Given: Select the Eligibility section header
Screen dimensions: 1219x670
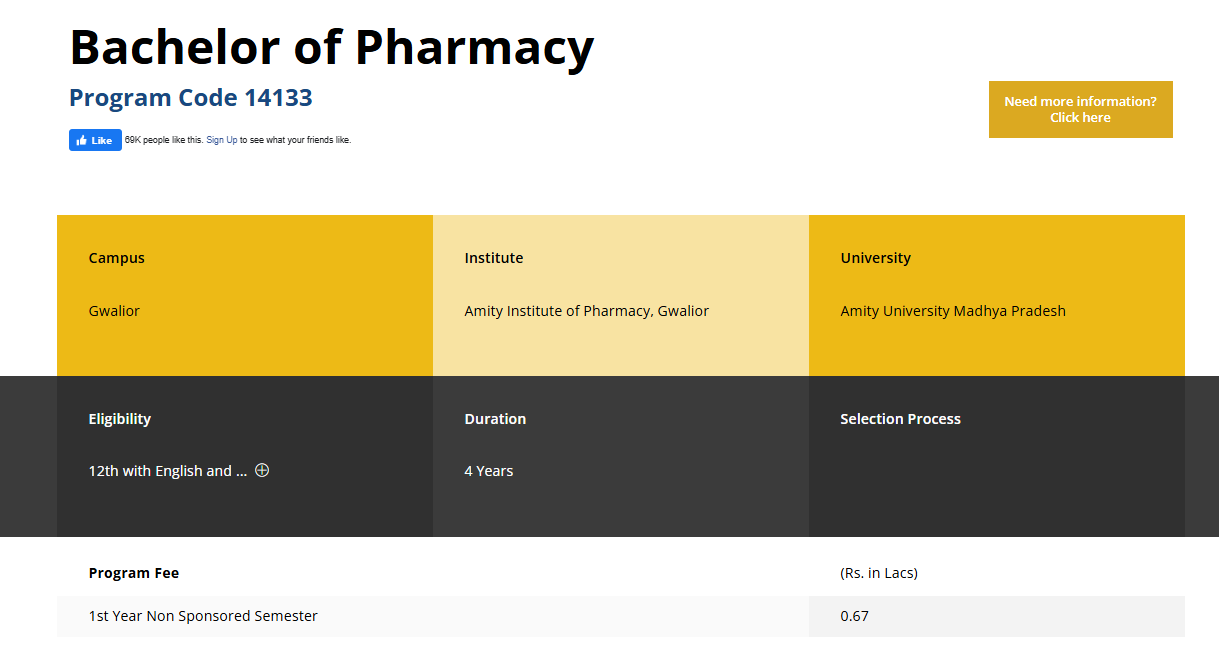Looking at the screenshot, I should pyautogui.click(x=119, y=419).
